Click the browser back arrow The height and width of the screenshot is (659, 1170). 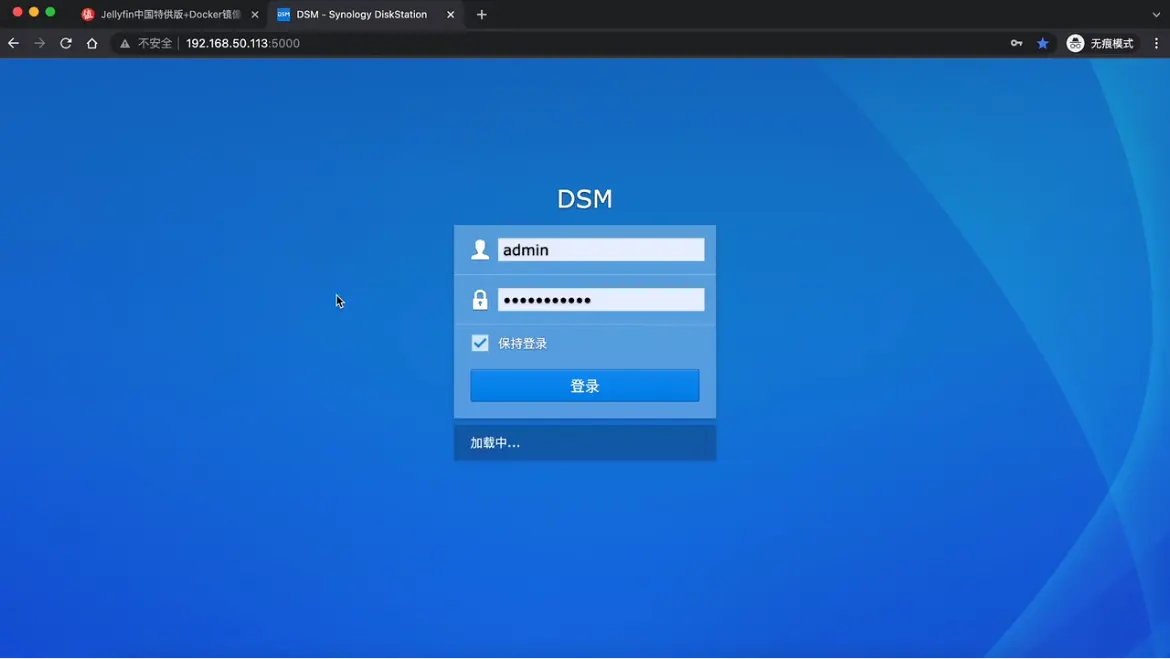click(14, 43)
